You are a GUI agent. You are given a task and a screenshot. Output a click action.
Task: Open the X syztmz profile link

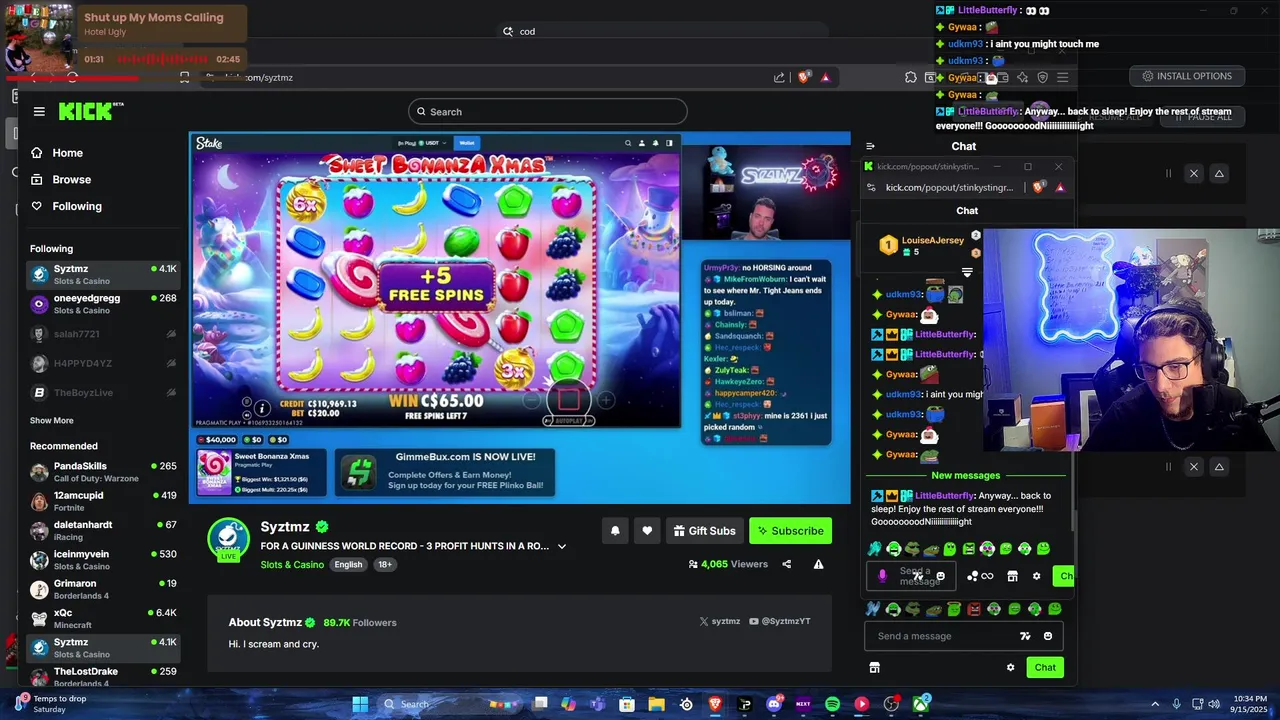pyautogui.click(x=720, y=621)
